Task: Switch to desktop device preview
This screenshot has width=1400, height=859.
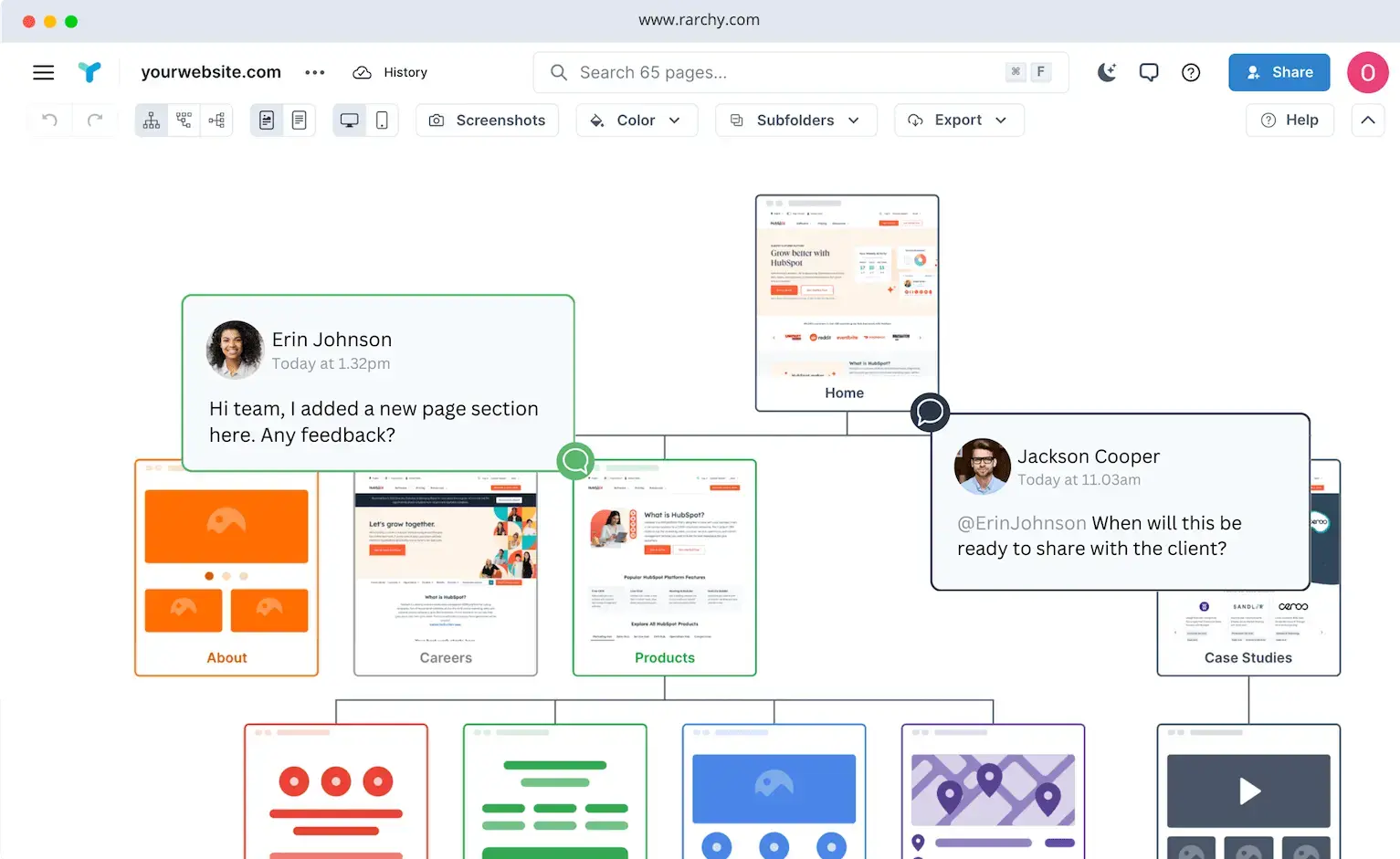Action: pyautogui.click(x=349, y=120)
